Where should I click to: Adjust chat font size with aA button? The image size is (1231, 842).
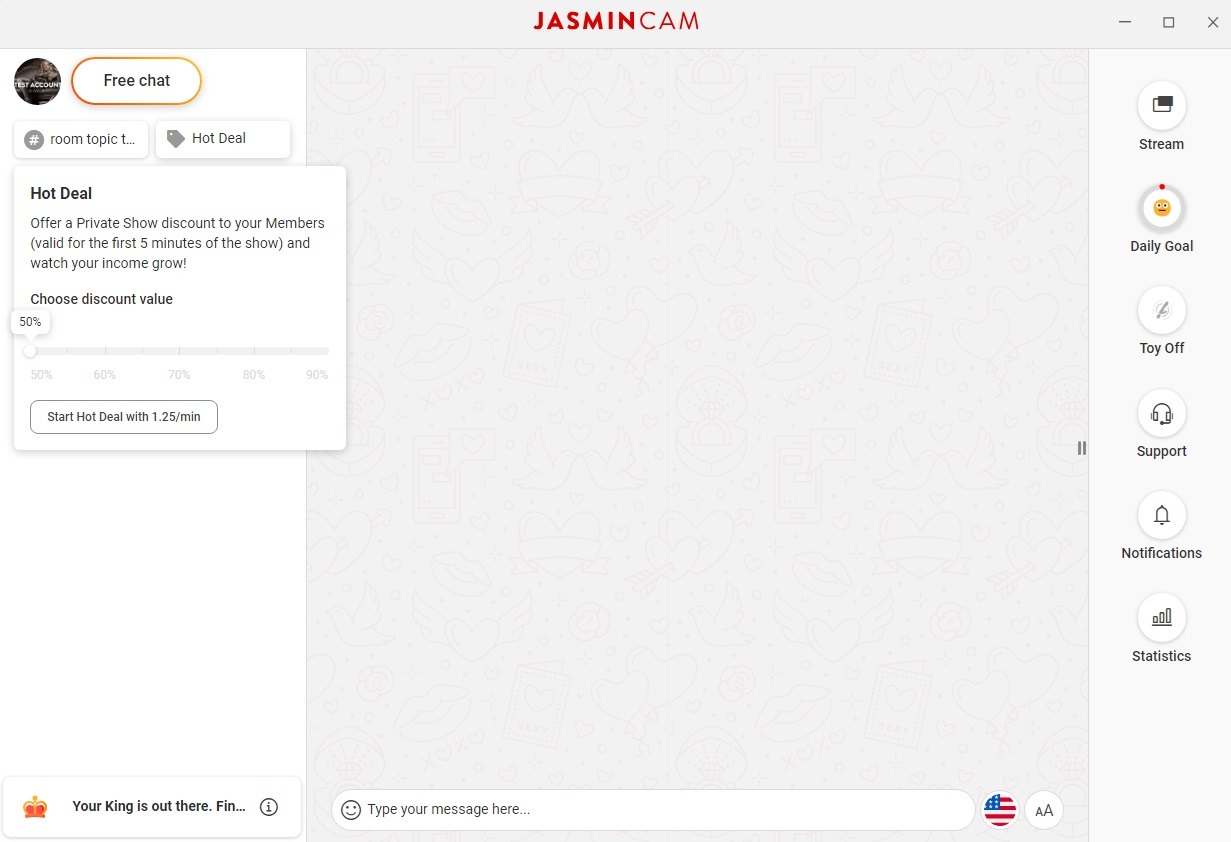(x=1044, y=810)
